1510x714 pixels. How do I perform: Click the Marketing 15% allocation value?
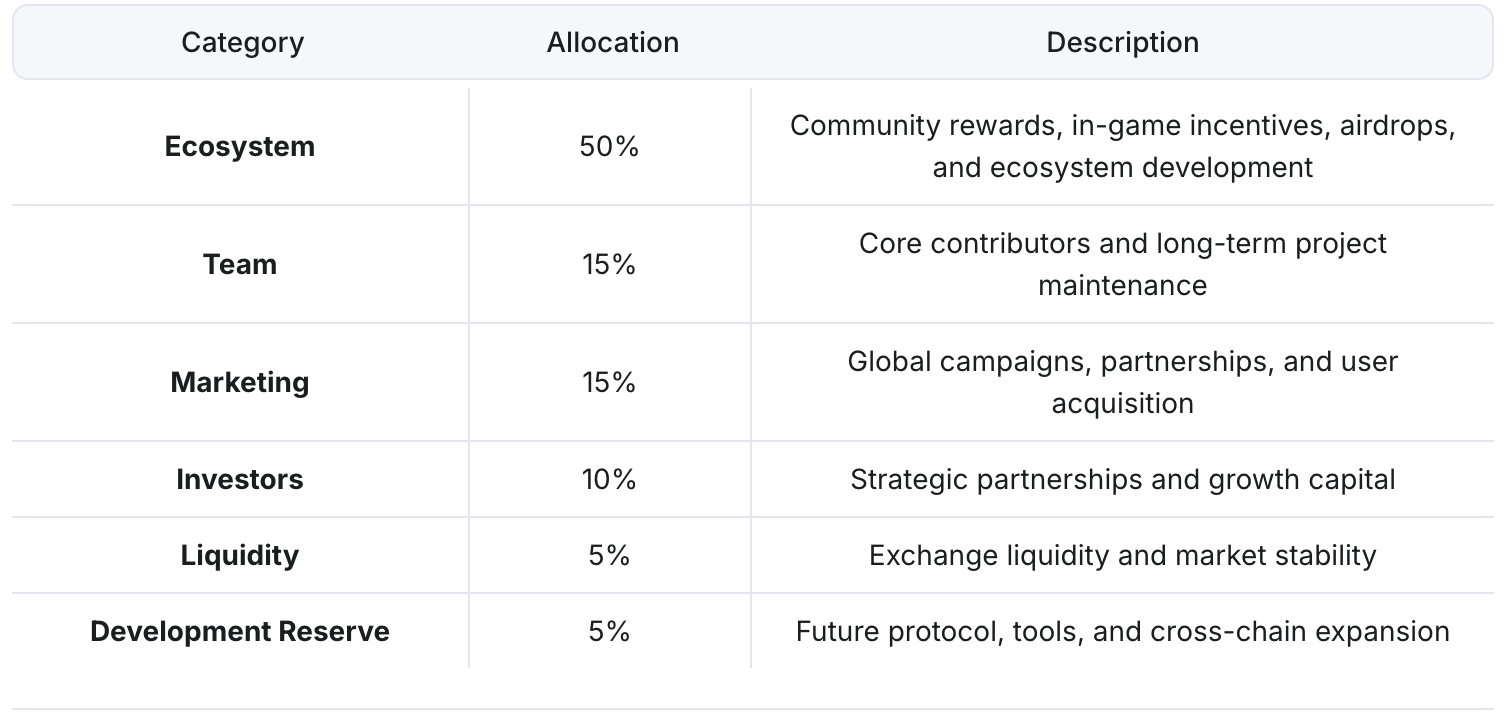(x=609, y=382)
